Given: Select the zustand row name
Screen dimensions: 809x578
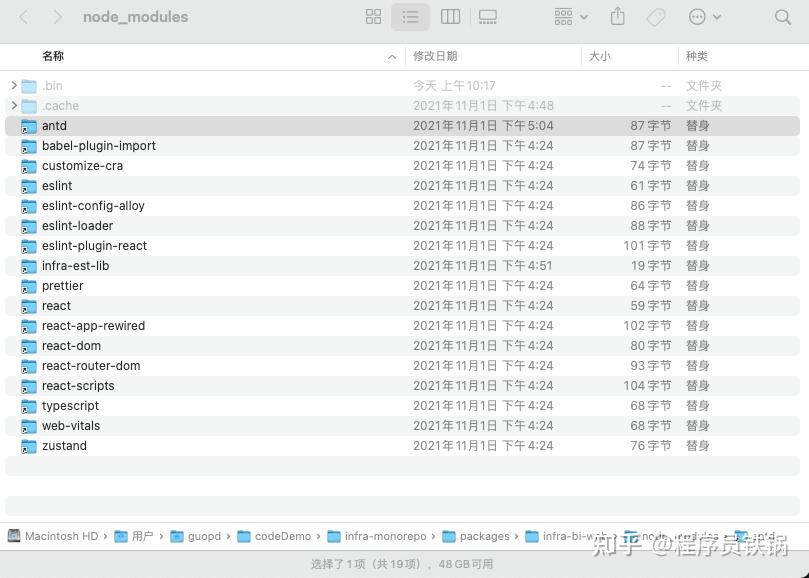Looking at the screenshot, I should point(64,445).
